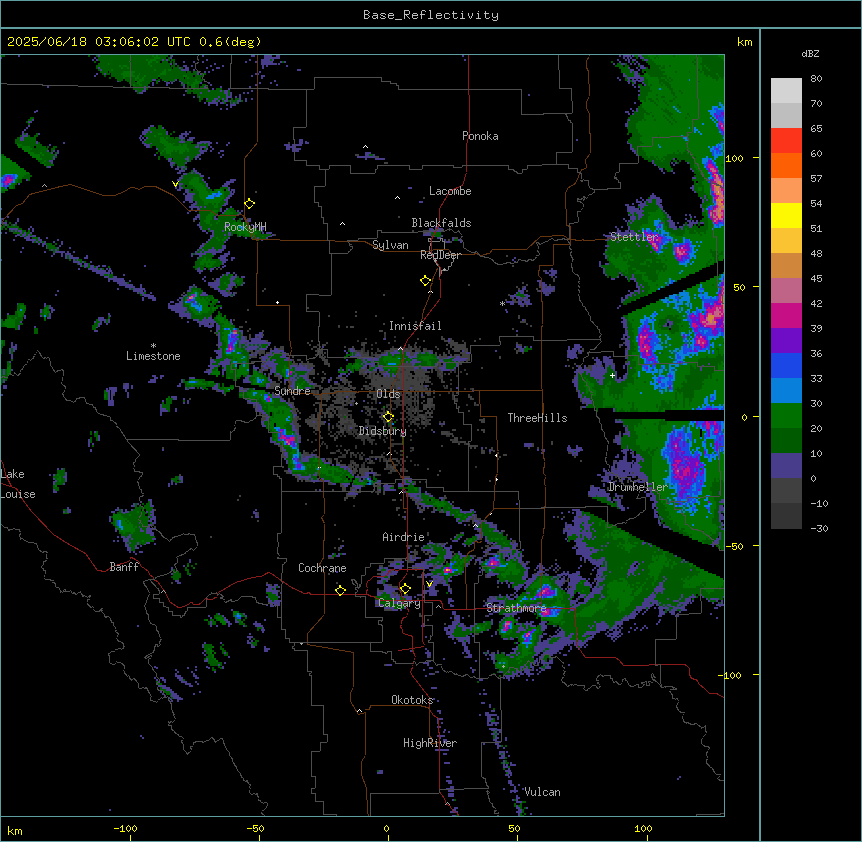Image resolution: width=862 pixels, height=842 pixels.
Task: Click the magenta 39-42 dBZ legend color
Action: (x=786, y=316)
